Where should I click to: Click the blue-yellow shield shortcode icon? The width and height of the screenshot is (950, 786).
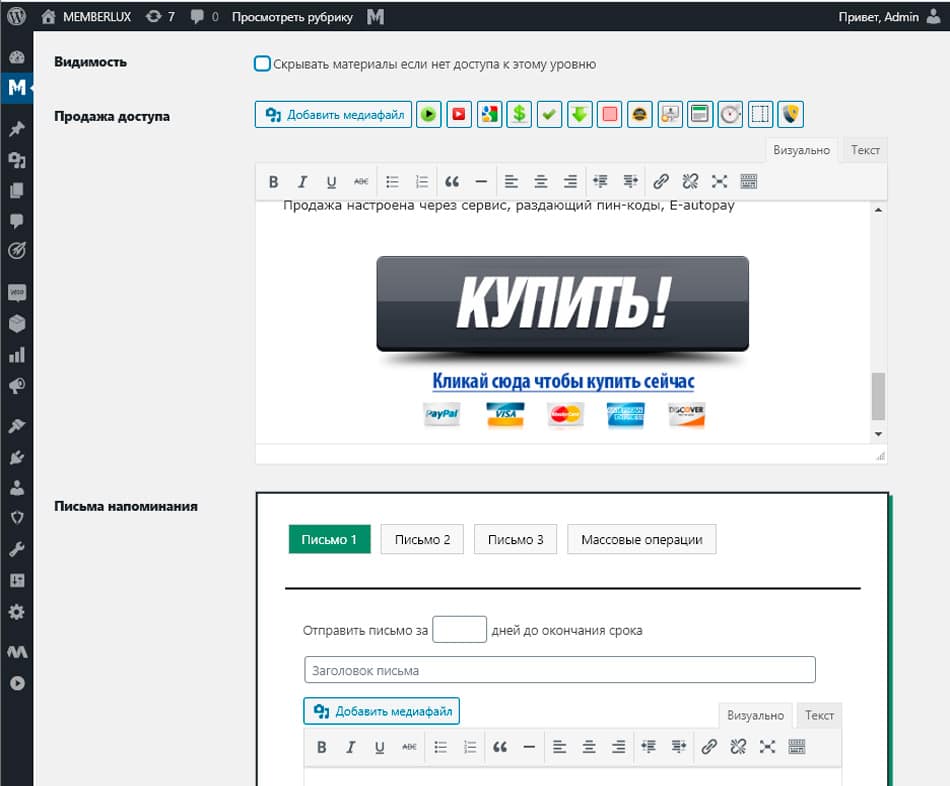coord(791,114)
